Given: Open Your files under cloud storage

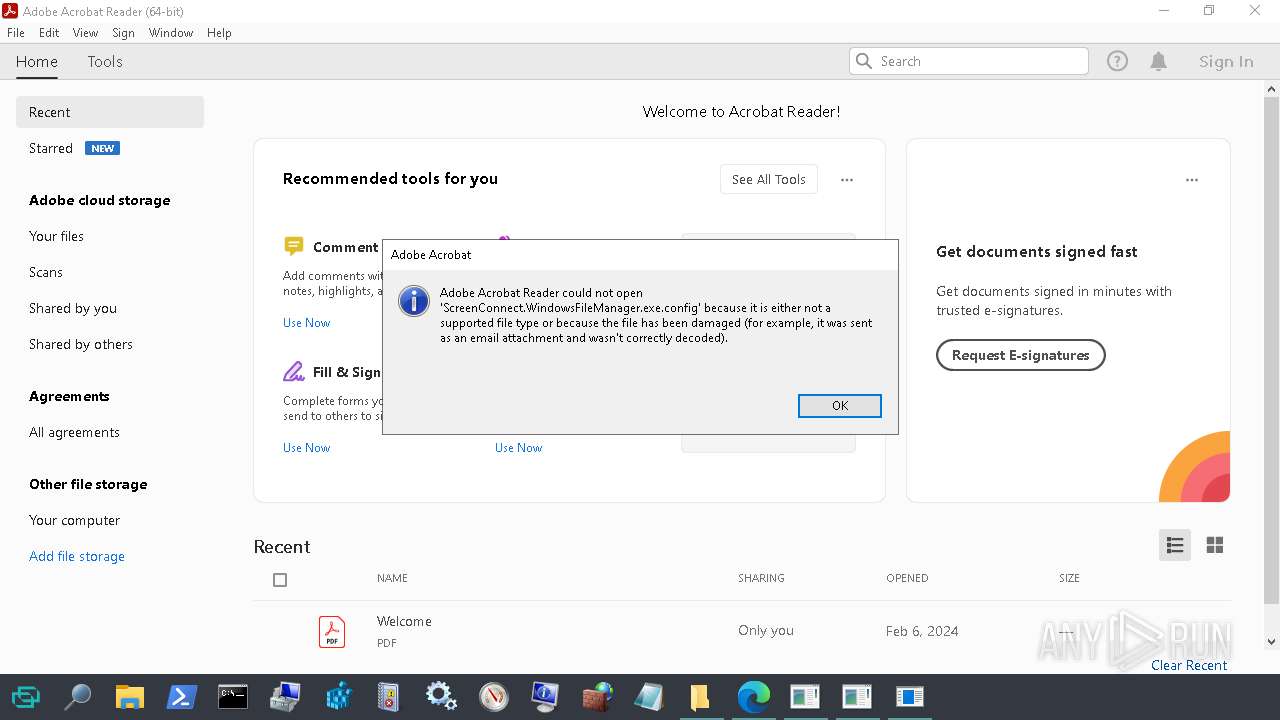Looking at the screenshot, I should click(x=56, y=236).
